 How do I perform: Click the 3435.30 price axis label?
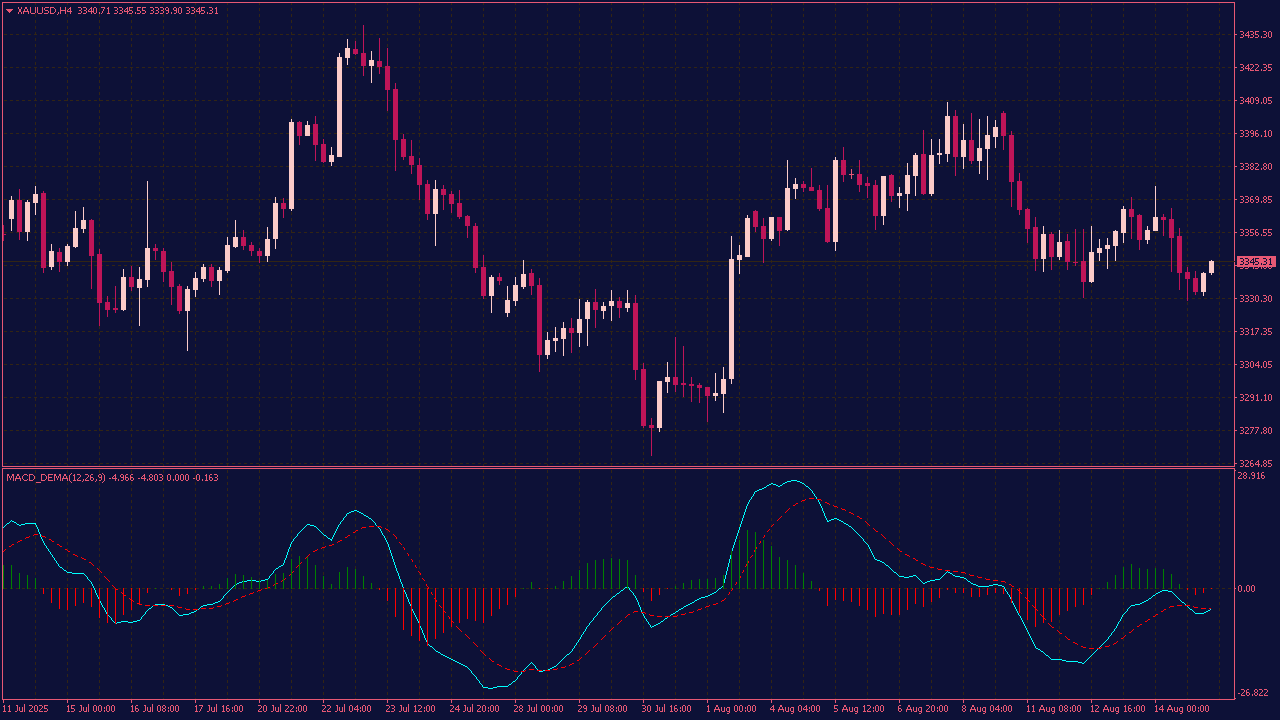1255,35
